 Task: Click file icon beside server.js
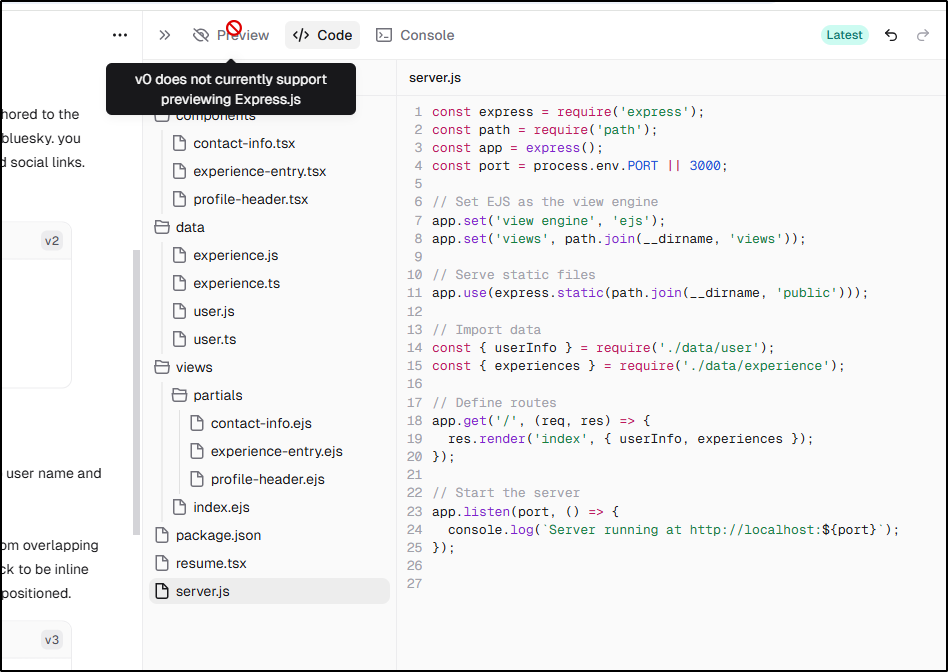tap(161, 591)
